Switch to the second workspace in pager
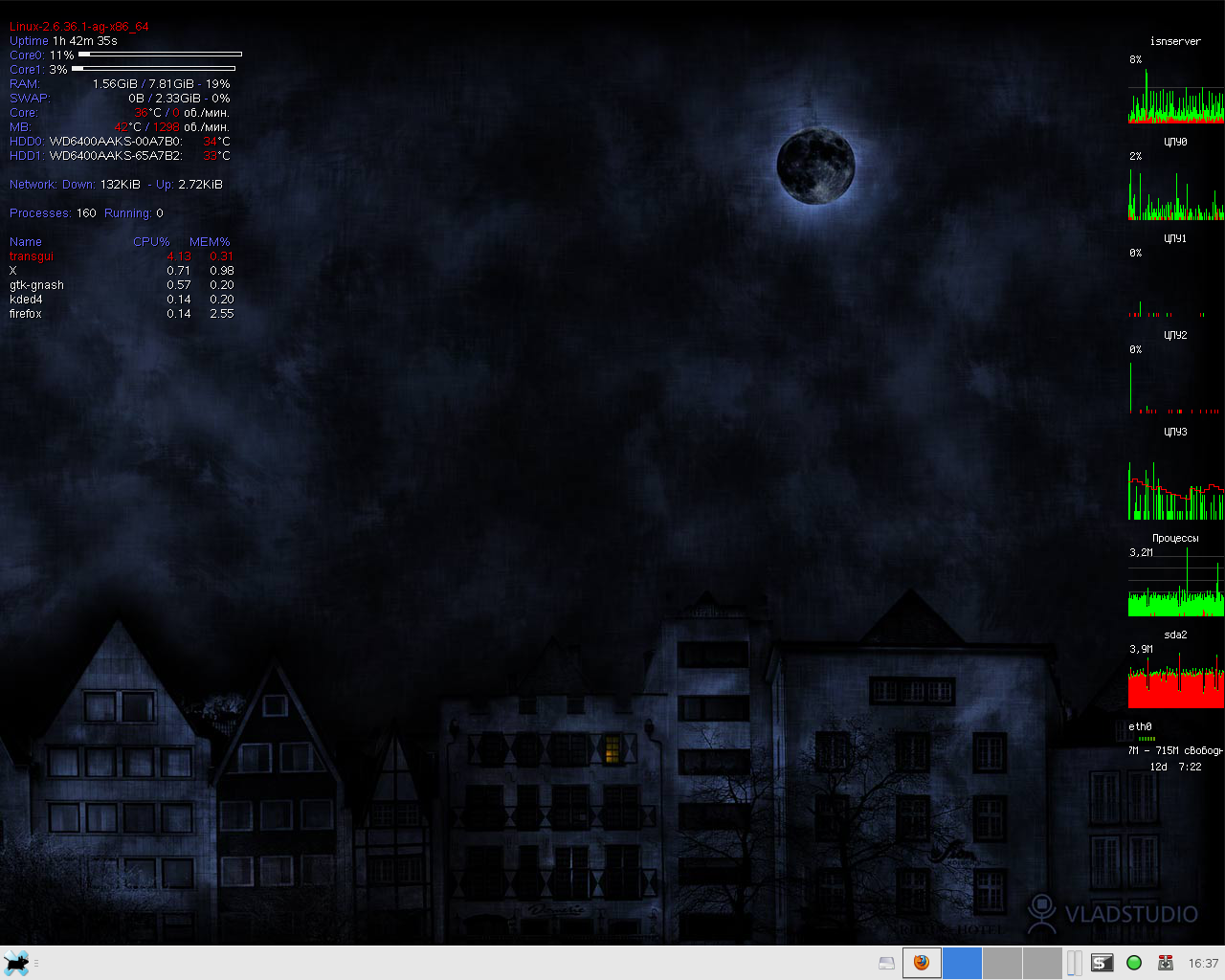This screenshot has width=1225, height=980. click(1002, 963)
